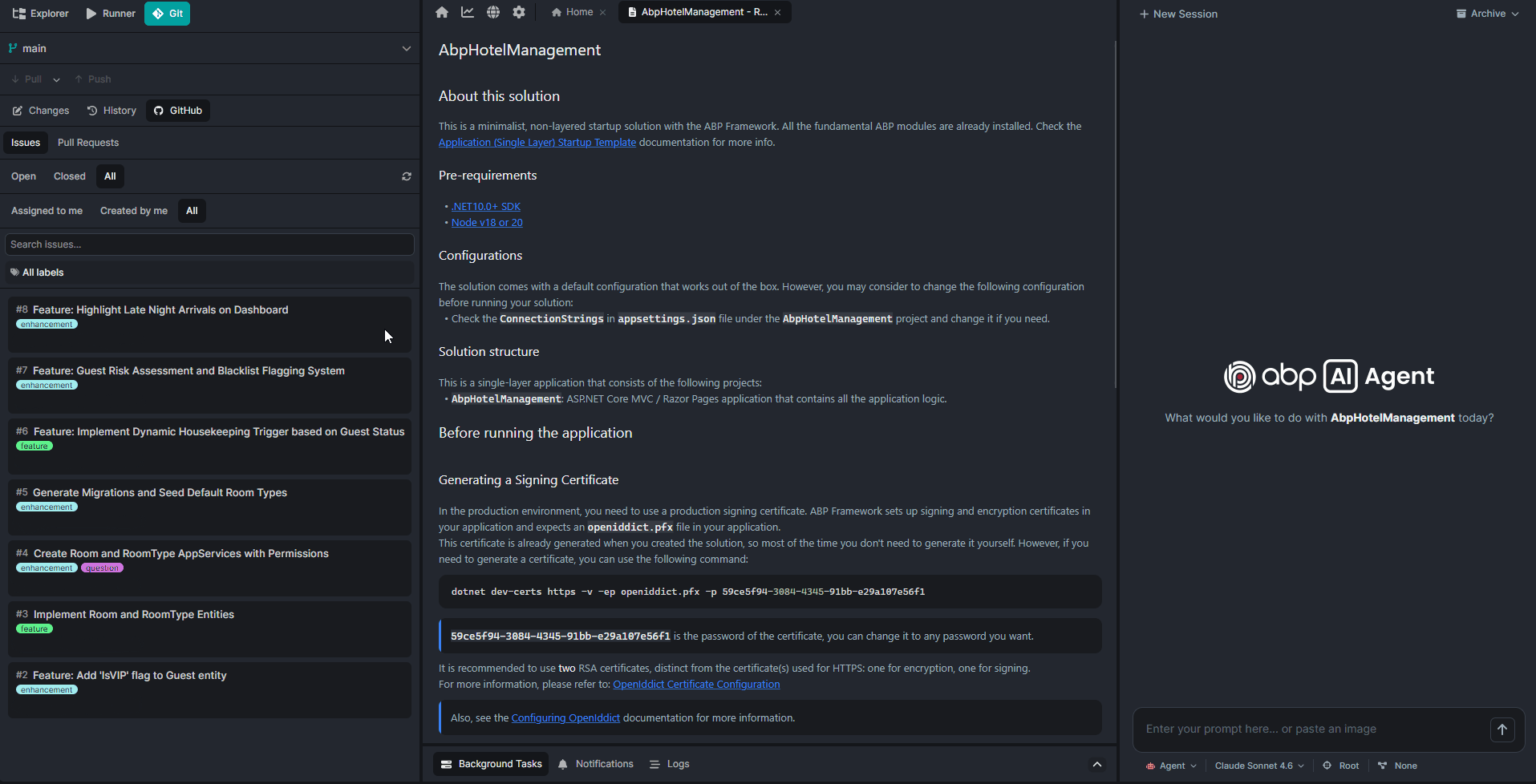This screenshot has width=1536, height=784.
Task: Click the None selector in footer
Action: [1397, 766]
